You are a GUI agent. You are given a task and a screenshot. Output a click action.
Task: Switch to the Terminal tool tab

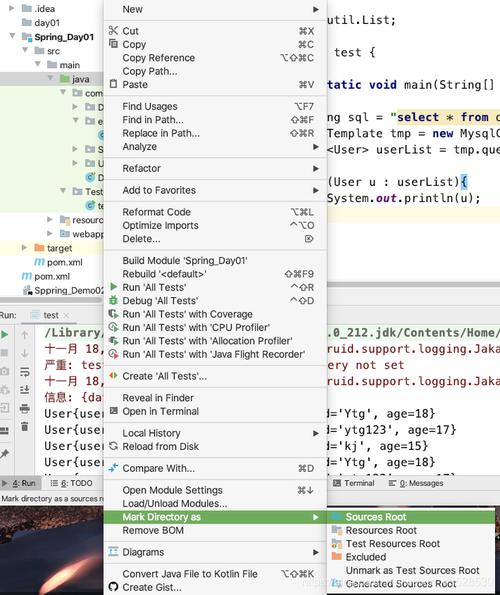pyautogui.click(x=353, y=483)
